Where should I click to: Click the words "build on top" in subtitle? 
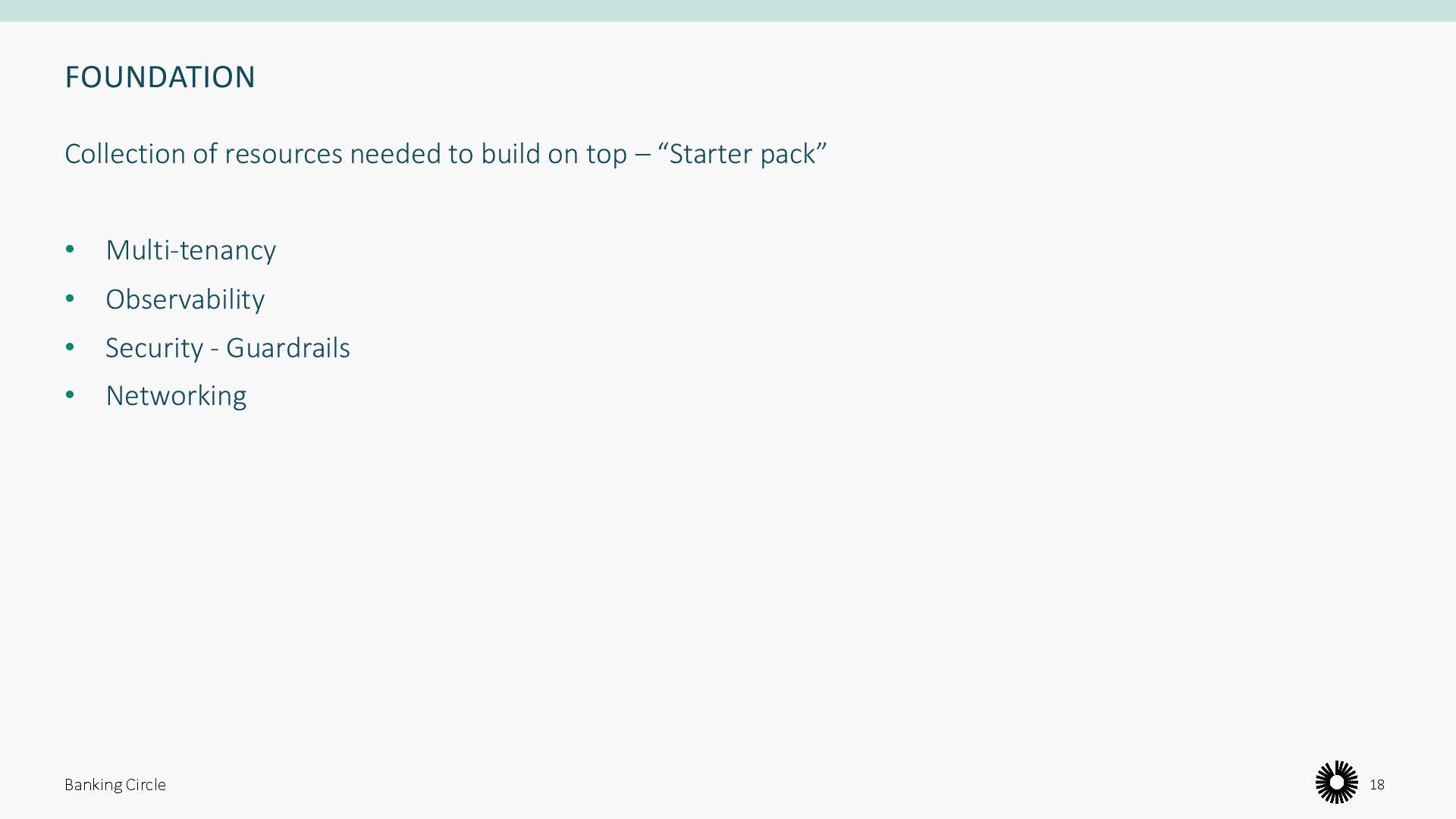[554, 154]
